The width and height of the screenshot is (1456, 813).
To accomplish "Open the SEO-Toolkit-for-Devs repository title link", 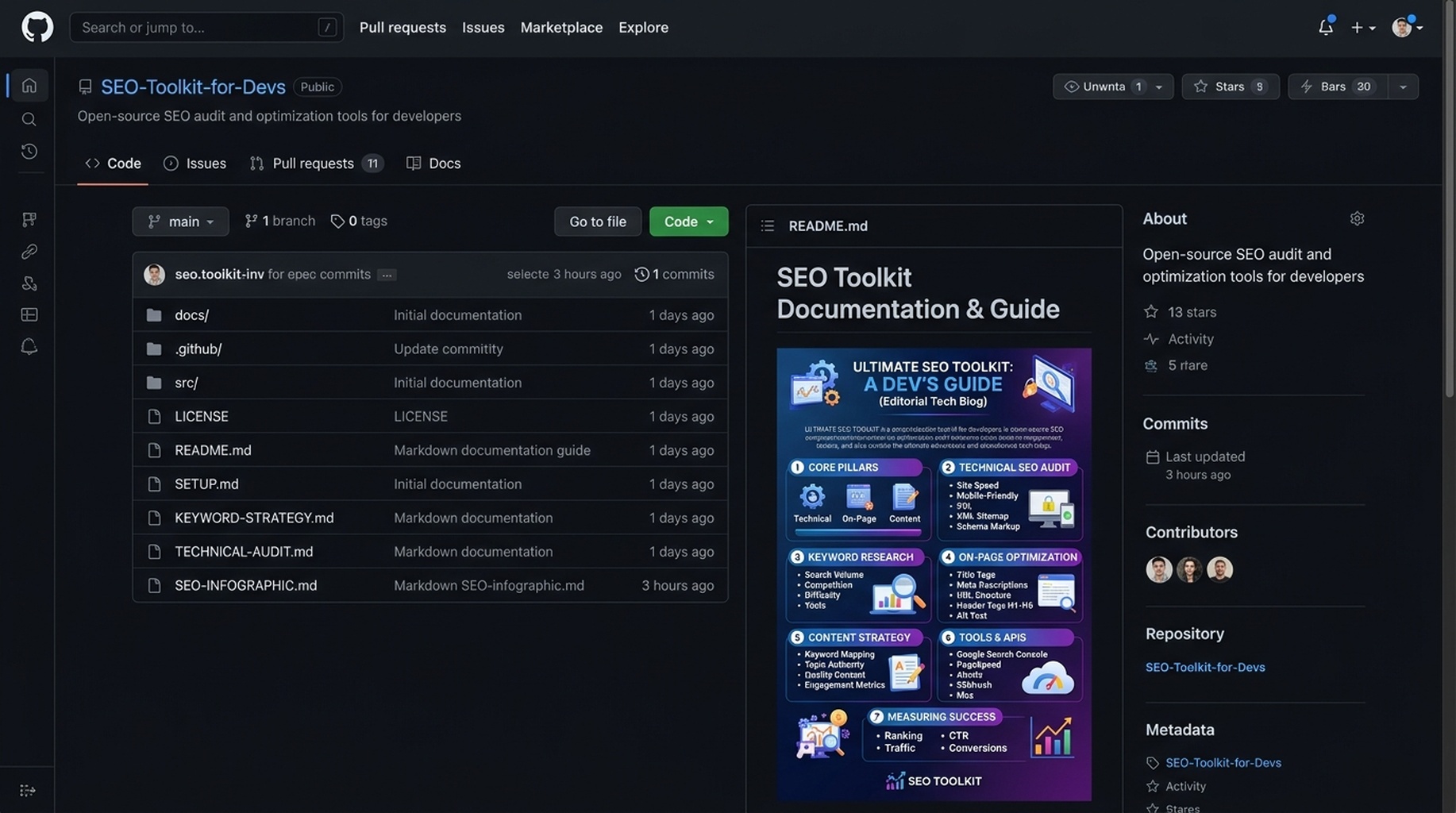I will pos(193,87).
